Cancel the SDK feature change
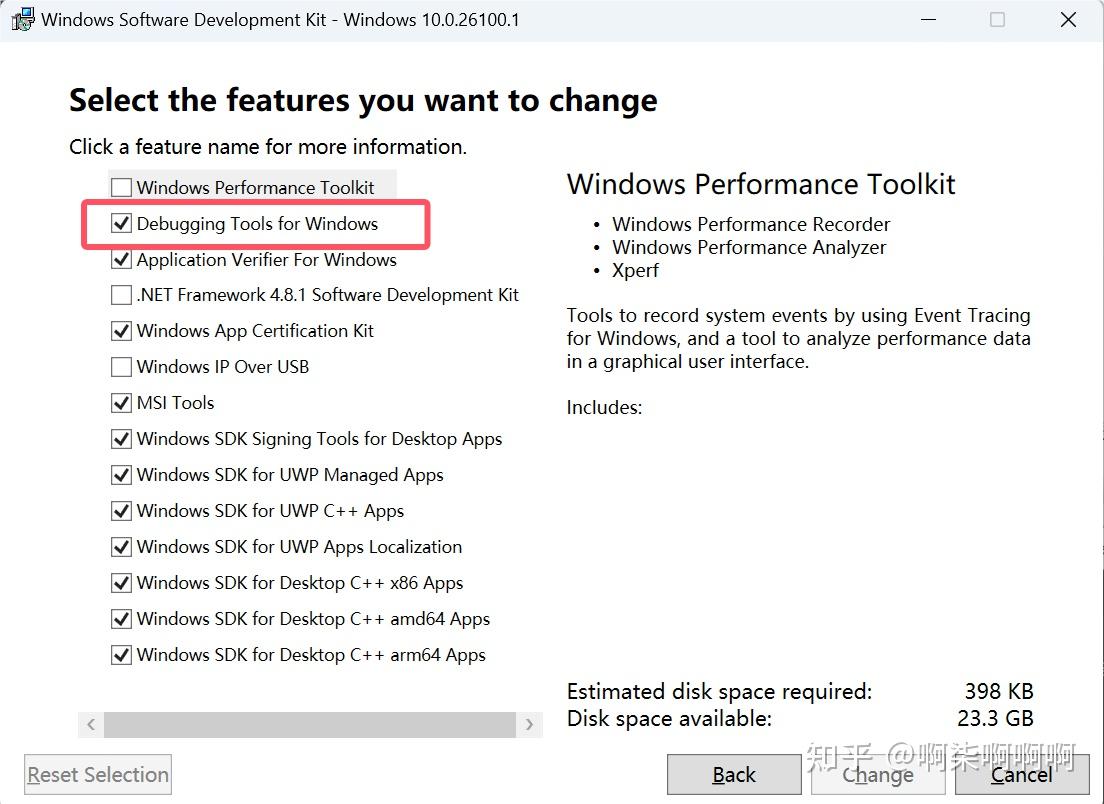This screenshot has height=804, width=1104. click(x=1021, y=775)
